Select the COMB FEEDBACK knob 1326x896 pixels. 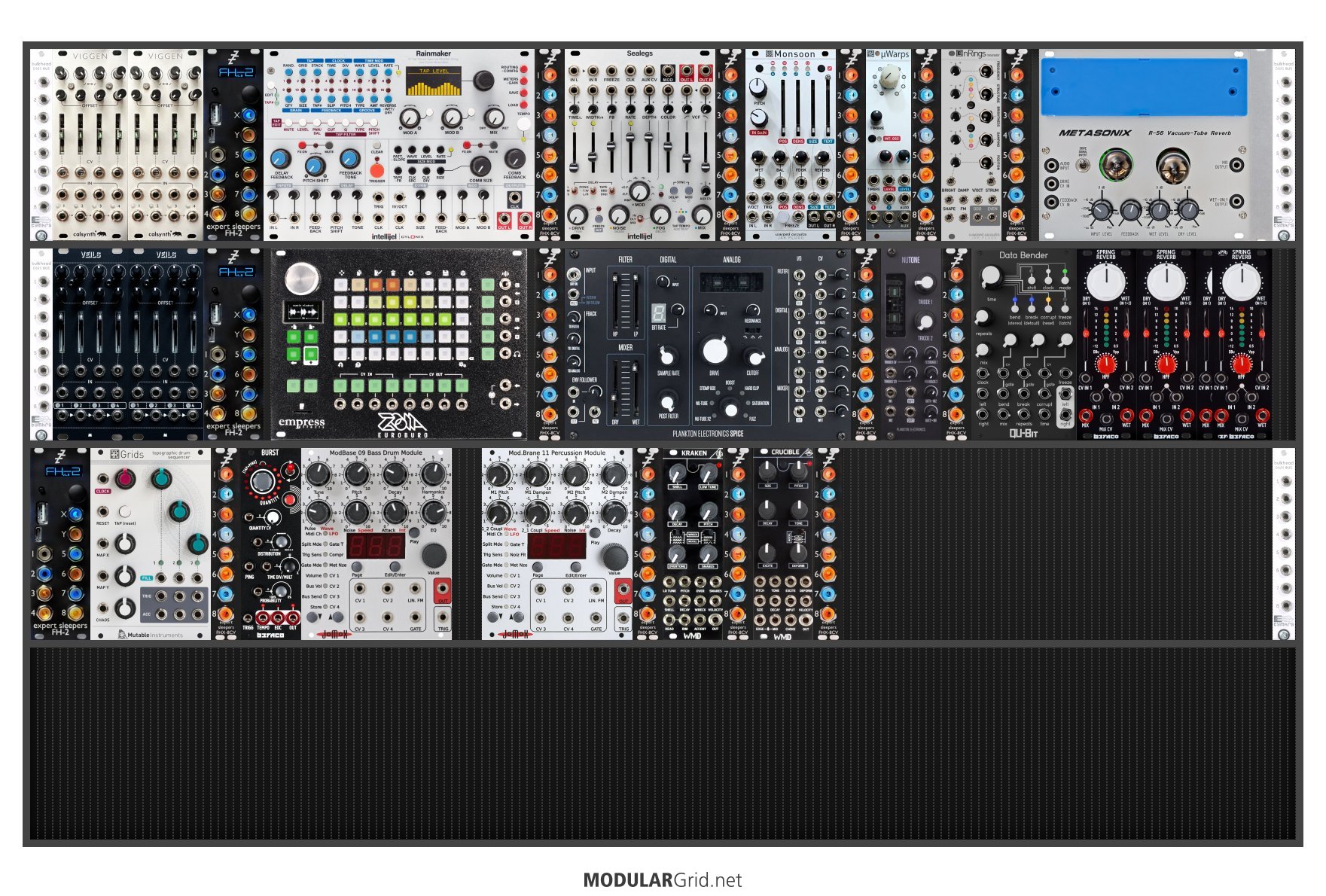(515, 159)
